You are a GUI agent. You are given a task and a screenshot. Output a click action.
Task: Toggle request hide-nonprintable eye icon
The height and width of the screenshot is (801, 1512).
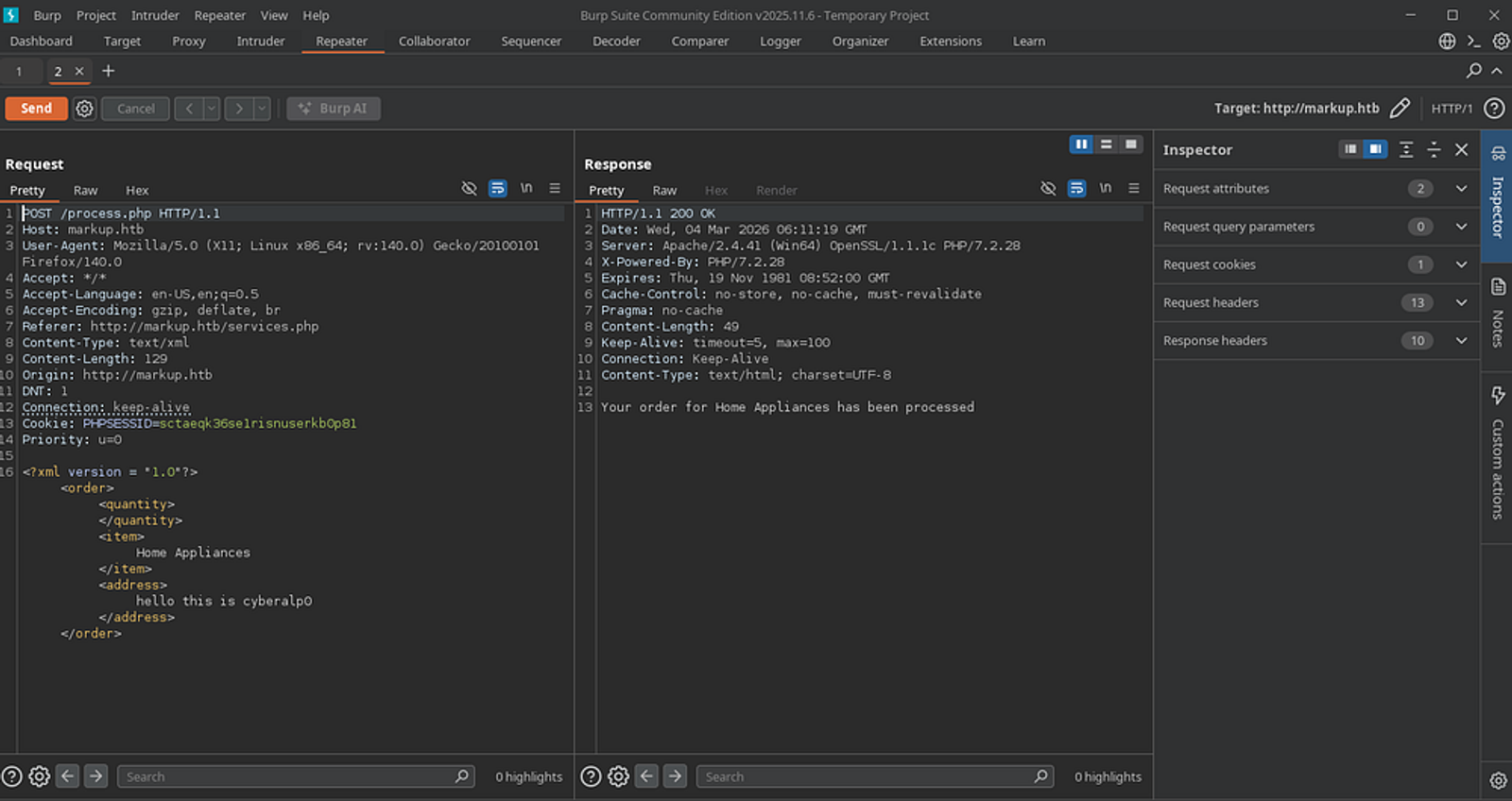point(469,188)
